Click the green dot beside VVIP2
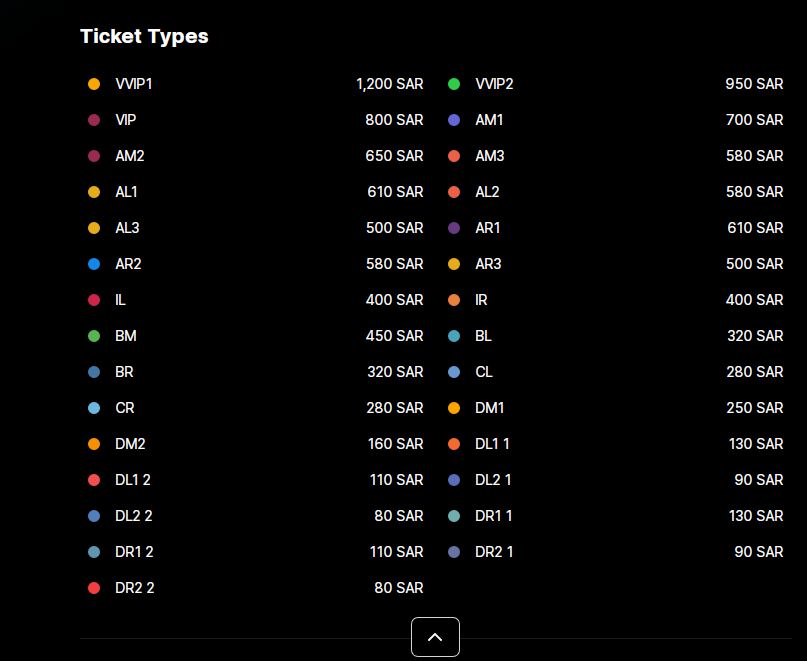Viewport: 807px width, 661px height. (454, 84)
